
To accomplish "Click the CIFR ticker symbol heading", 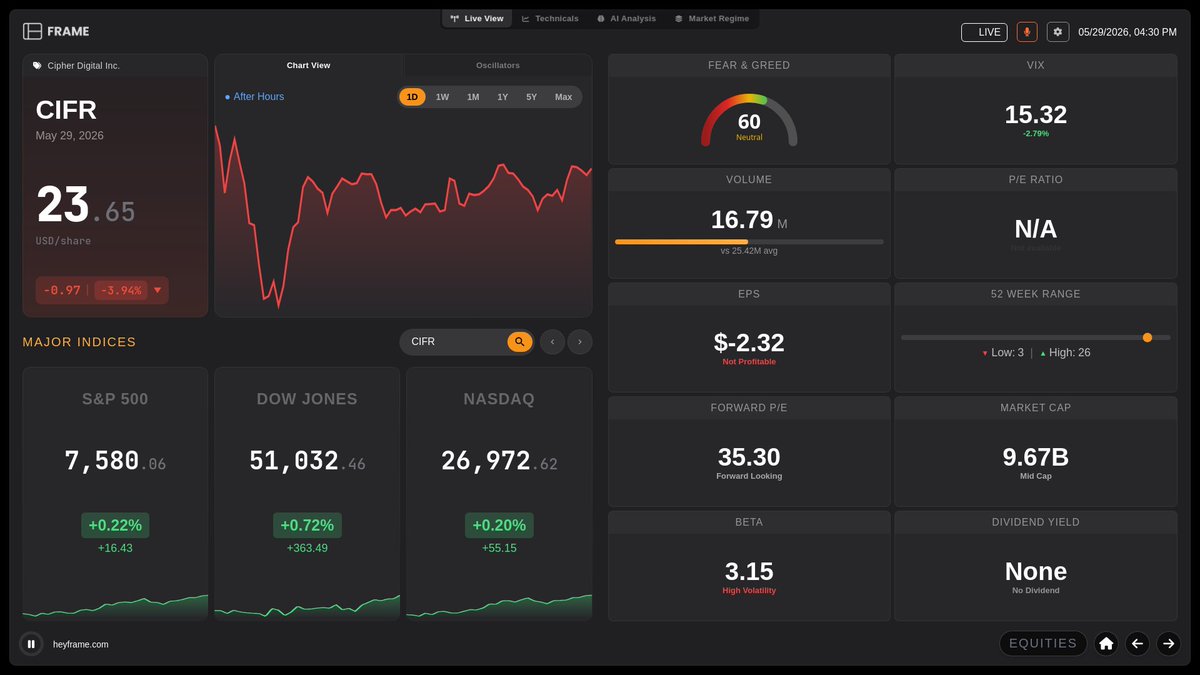I will [x=66, y=110].
